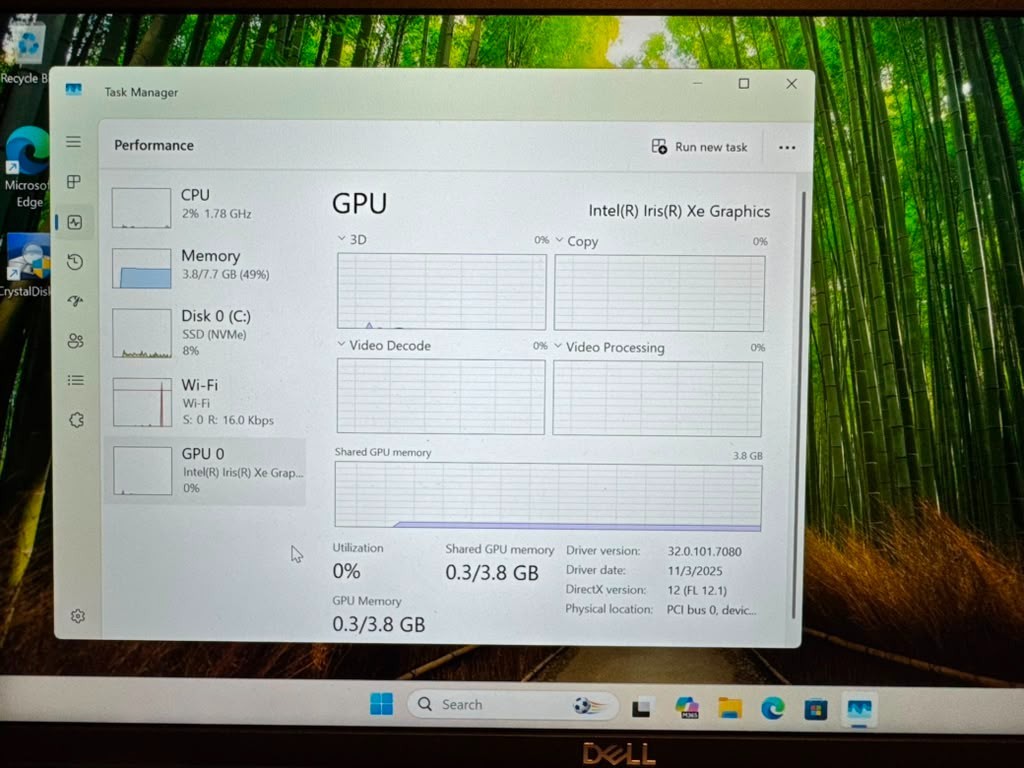
Task: Open the Task Manager hamburger navigation menu
Action: (74, 142)
